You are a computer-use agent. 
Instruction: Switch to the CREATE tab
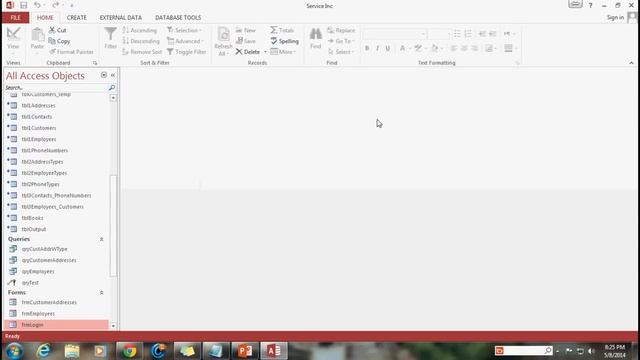click(x=77, y=18)
